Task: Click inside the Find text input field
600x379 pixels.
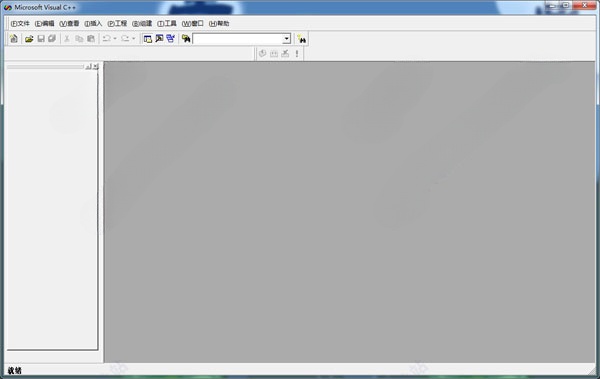Action: tap(238, 39)
